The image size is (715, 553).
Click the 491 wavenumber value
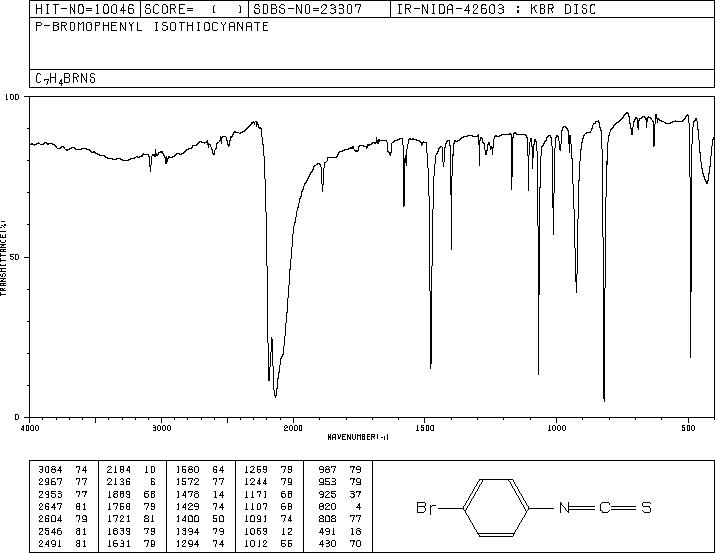pyautogui.click(x=327, y=532)
